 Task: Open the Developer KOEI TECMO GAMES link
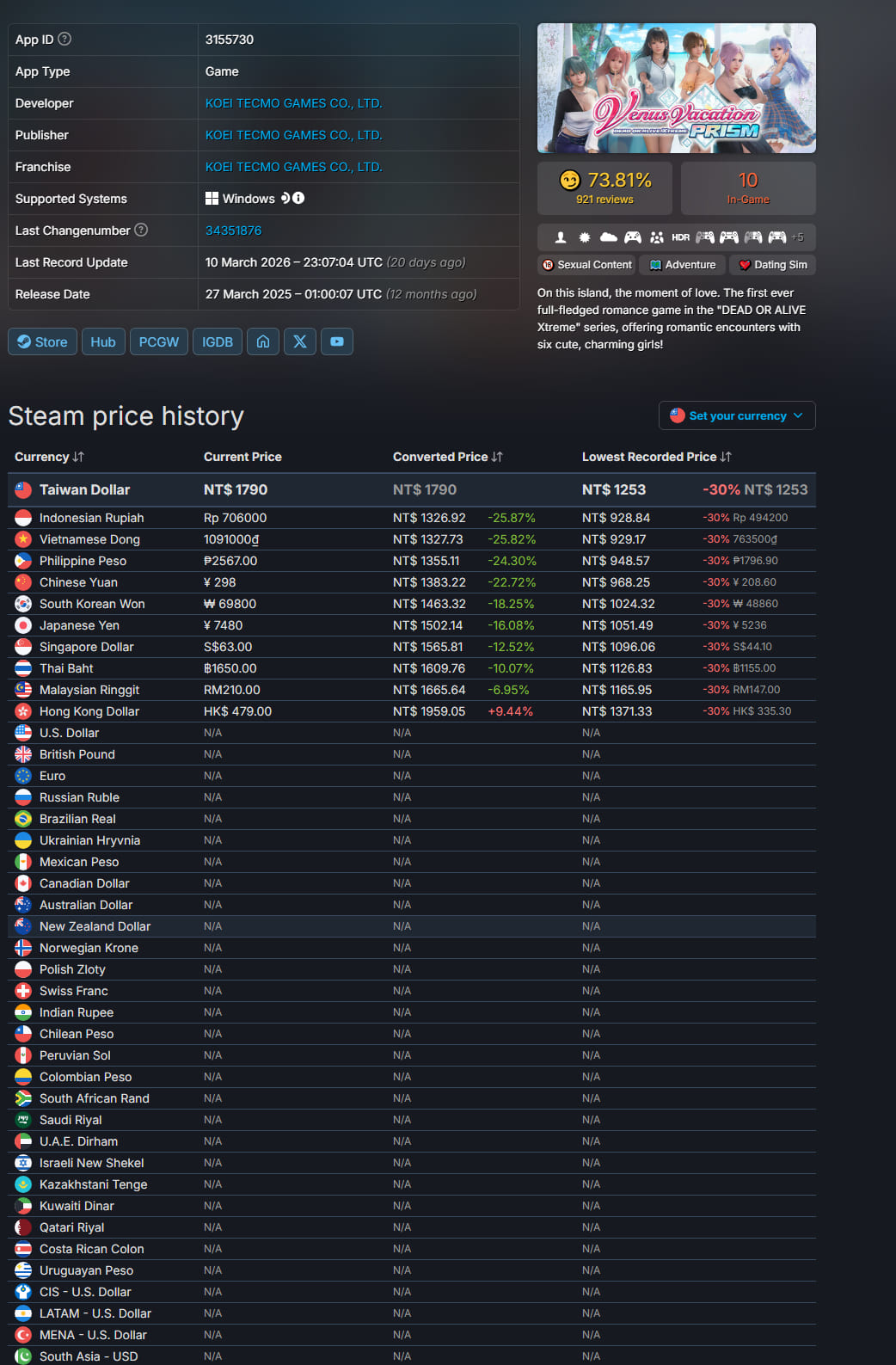(x=294, y=103)
